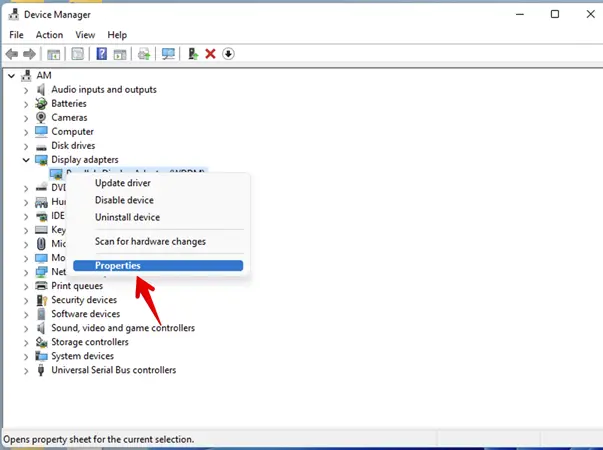
Task: Expand the Universal Serial Bus controllers node
Action: pyautogui.click(x=27, y=370)
